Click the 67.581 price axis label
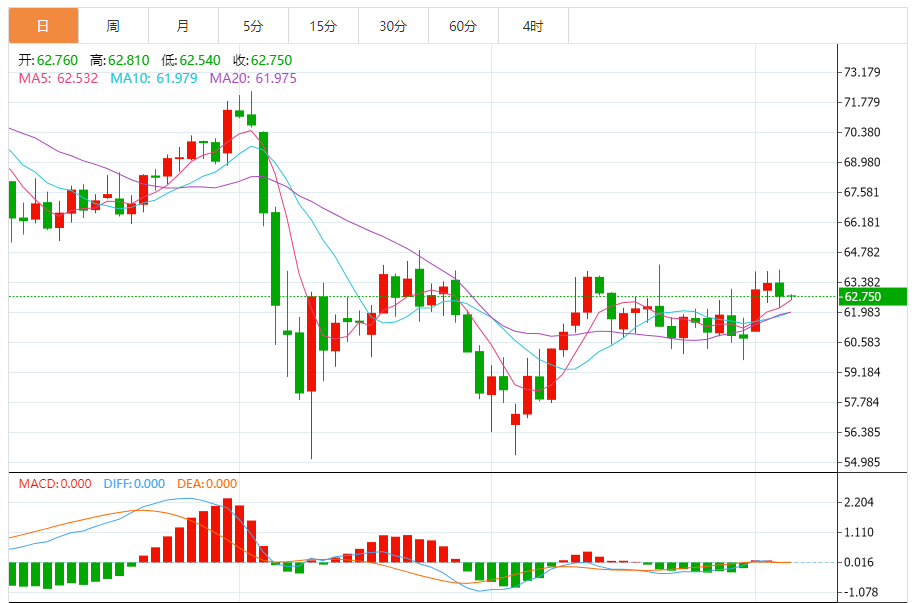This screenshot has height=603, width=916. pos(862,192)
